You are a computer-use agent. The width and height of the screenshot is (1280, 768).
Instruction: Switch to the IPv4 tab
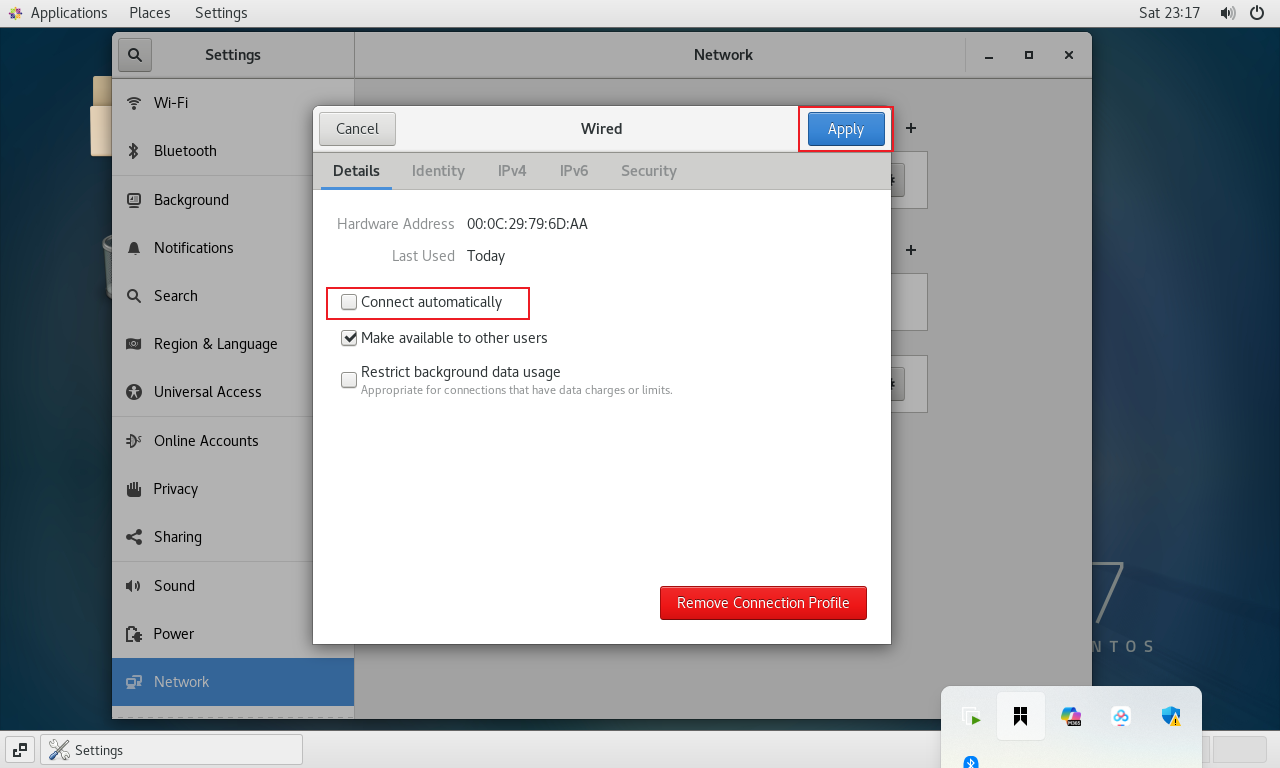(512, 171)
